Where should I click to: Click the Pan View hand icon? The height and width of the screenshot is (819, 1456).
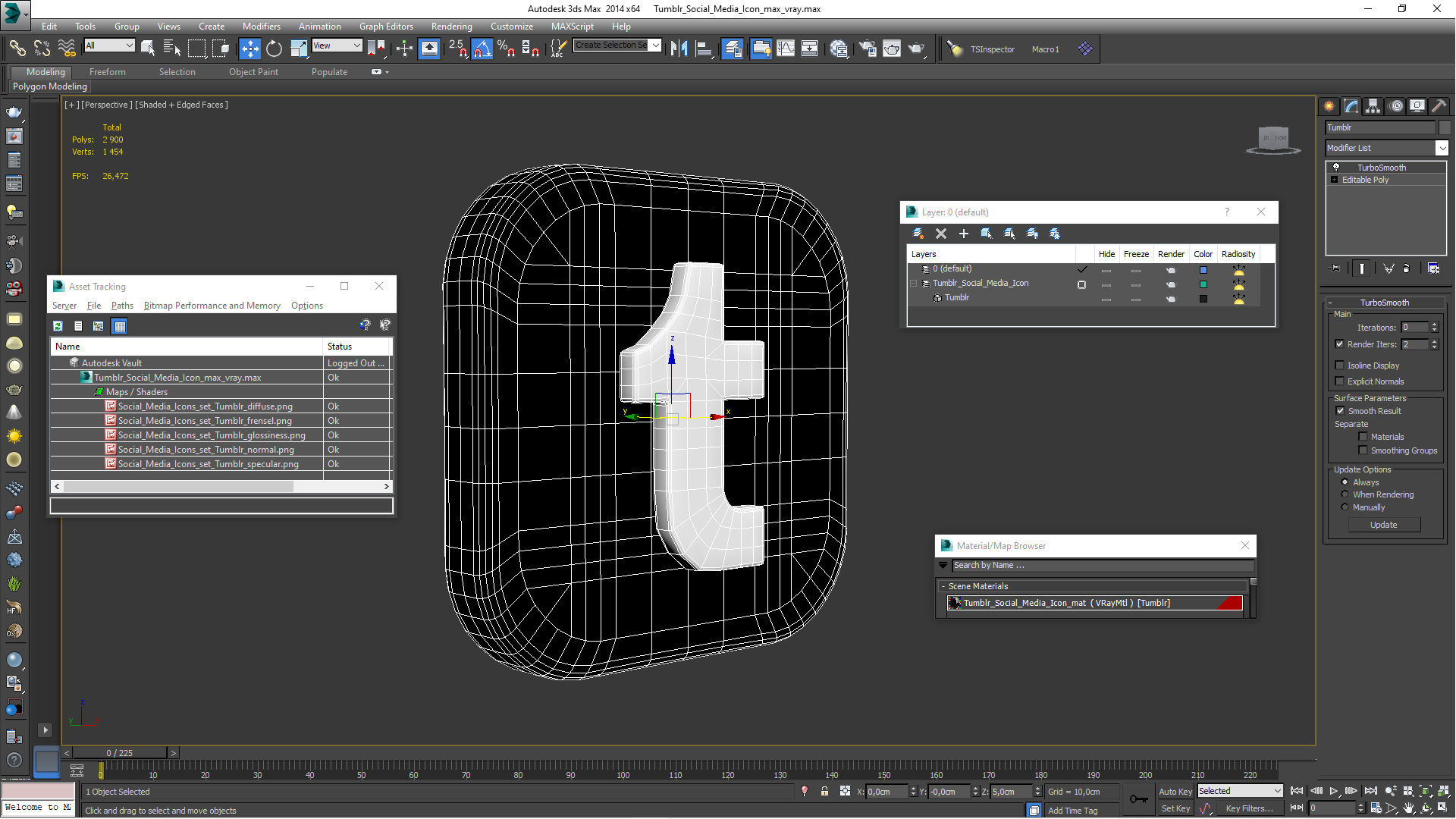point(1409,808)
